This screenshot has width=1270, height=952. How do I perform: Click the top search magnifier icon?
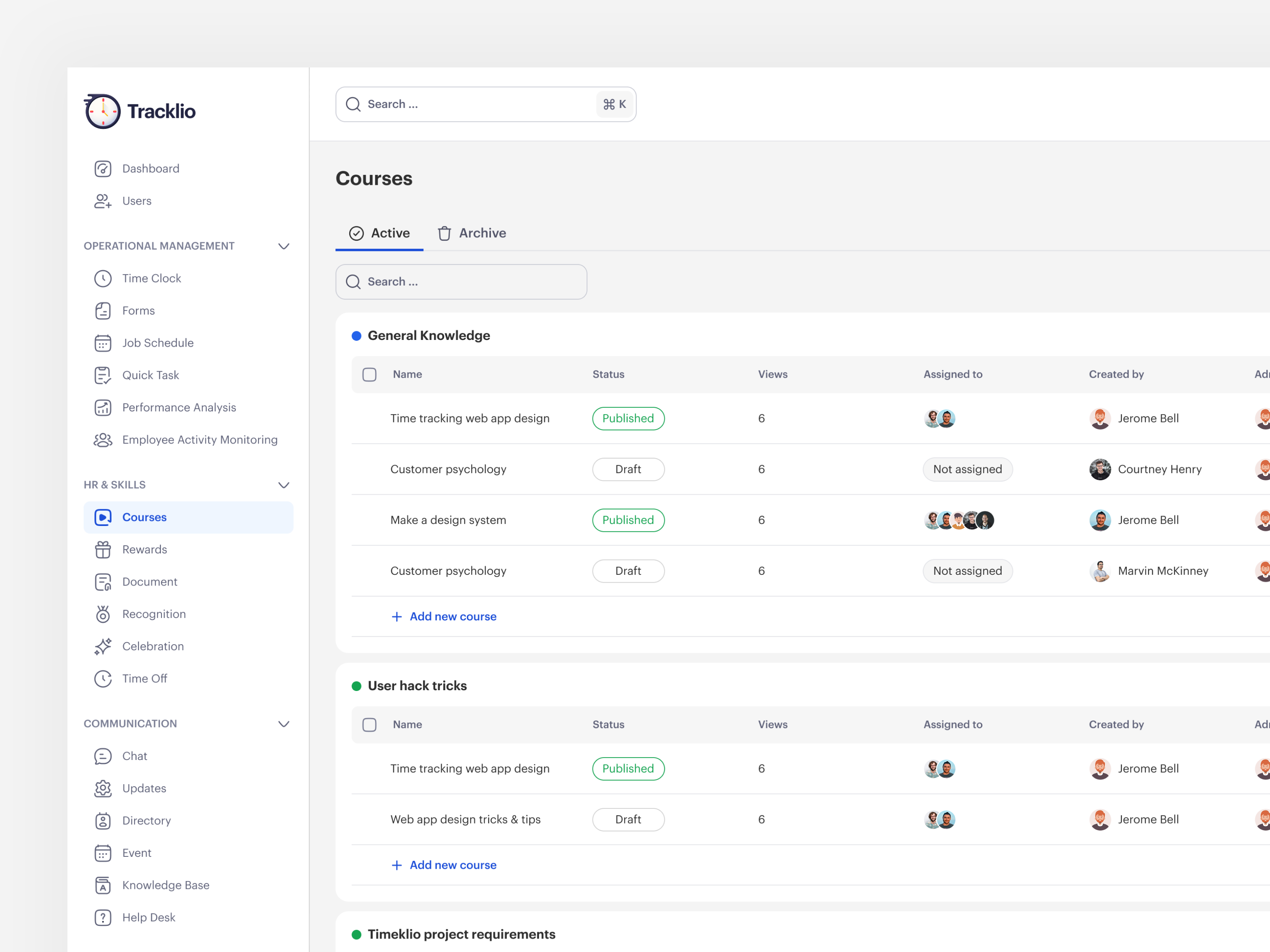[x=353, y=104]
